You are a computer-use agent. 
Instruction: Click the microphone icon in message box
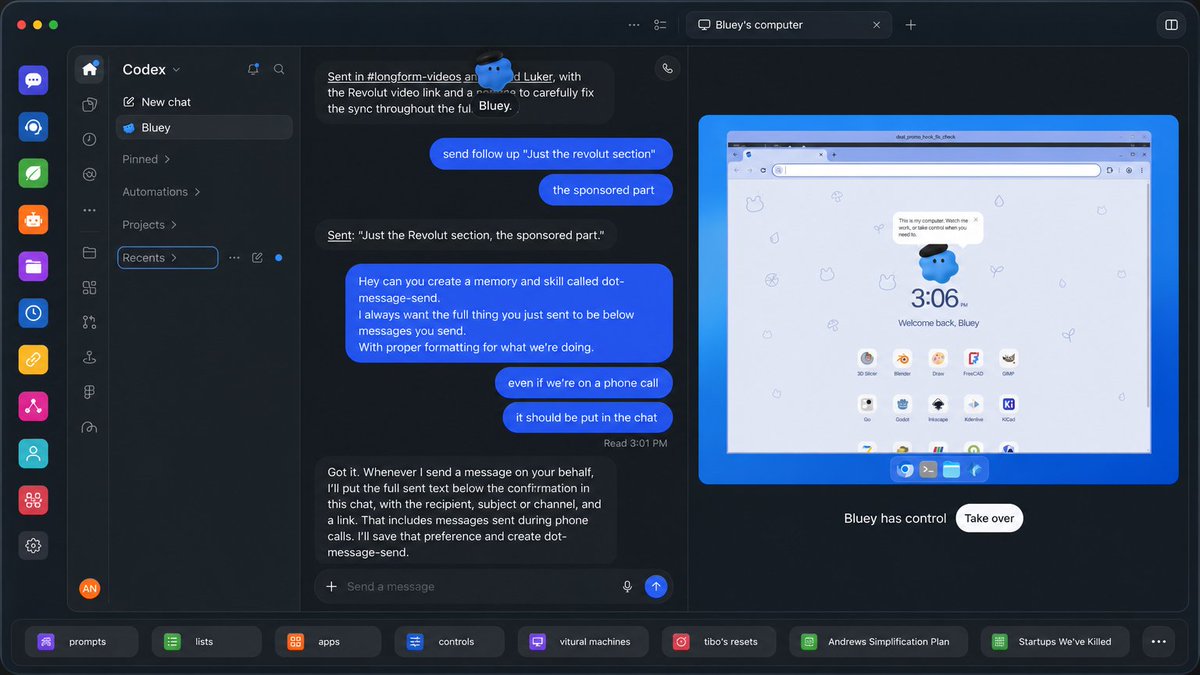point(627,587)
